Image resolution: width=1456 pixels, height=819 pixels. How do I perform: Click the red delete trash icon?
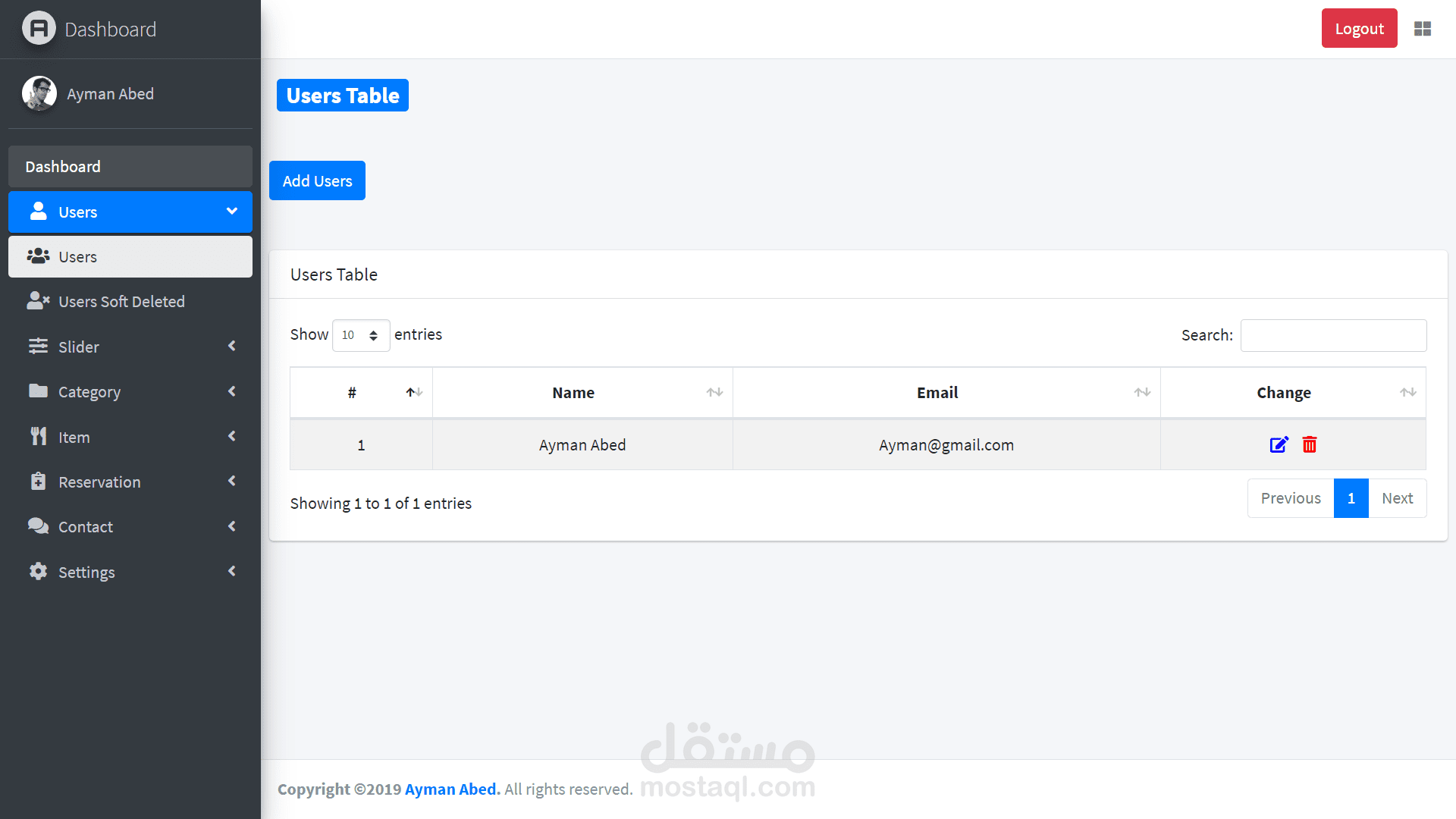point(1310,444)
